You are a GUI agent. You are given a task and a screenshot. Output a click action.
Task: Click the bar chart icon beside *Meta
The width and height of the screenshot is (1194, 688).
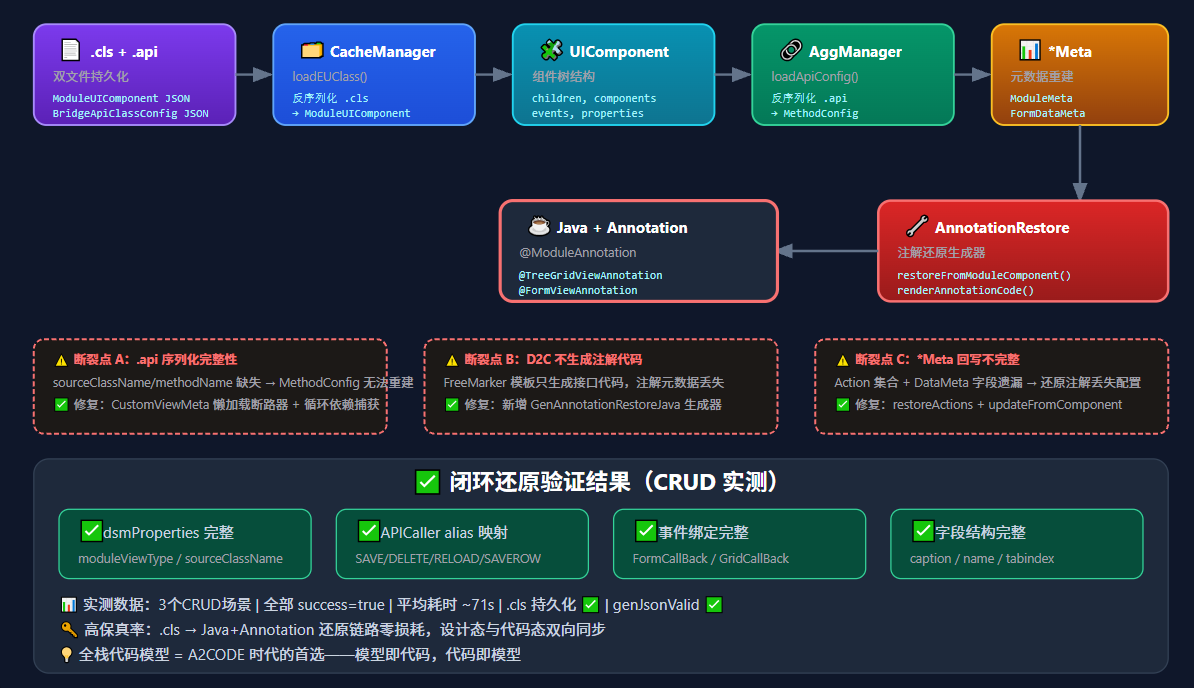click(x=1030, y=50)
